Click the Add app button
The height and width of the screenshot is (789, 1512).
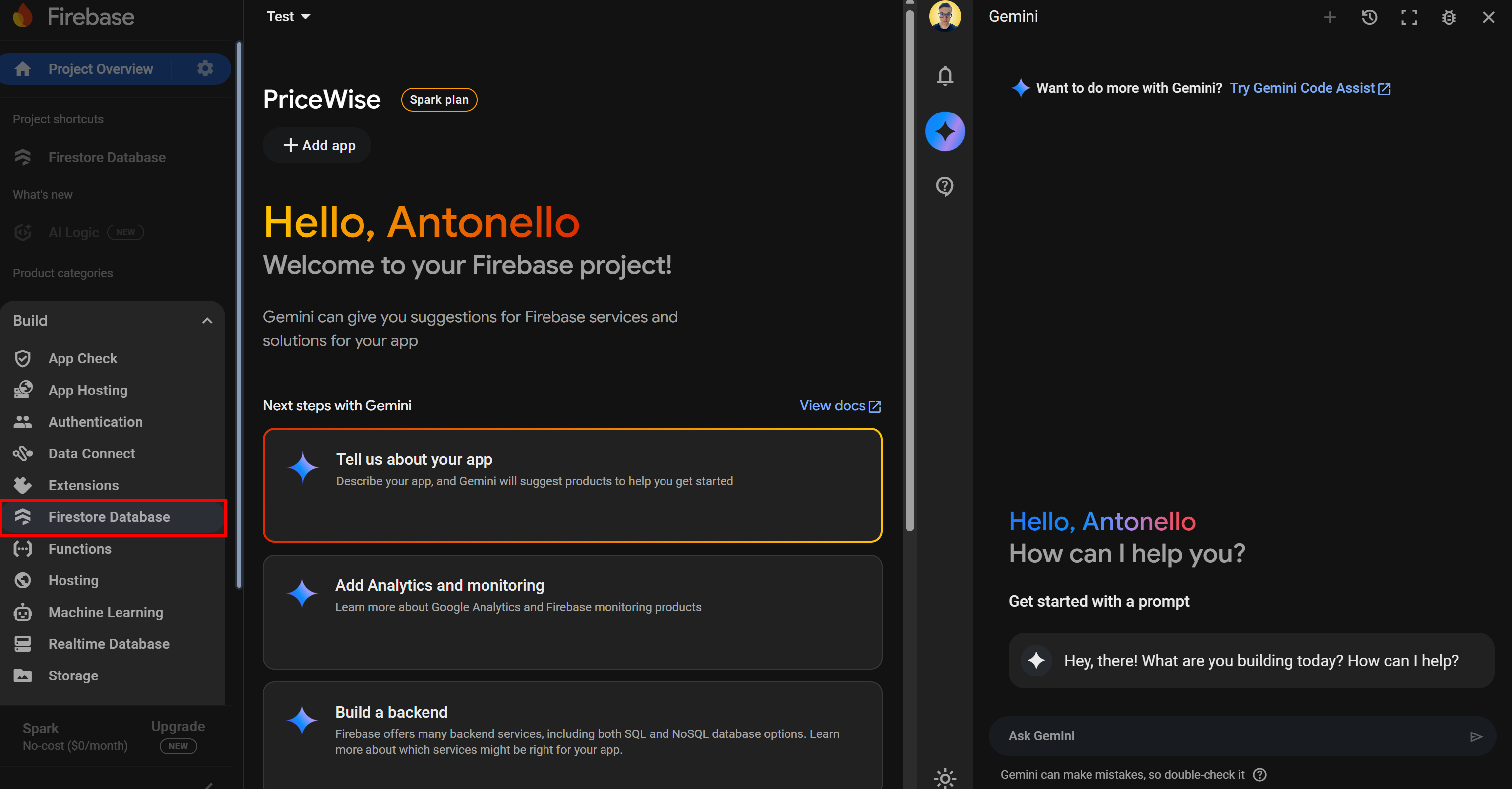point(316,145)
